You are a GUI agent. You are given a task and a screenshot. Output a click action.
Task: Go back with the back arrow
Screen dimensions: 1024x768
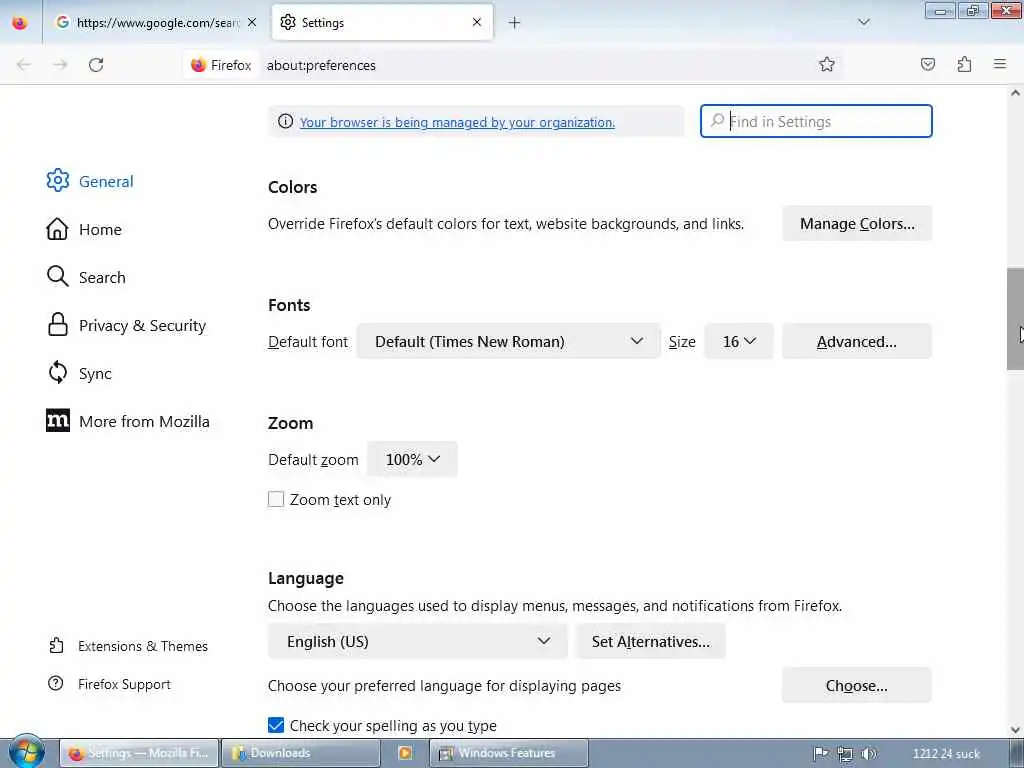24,65
